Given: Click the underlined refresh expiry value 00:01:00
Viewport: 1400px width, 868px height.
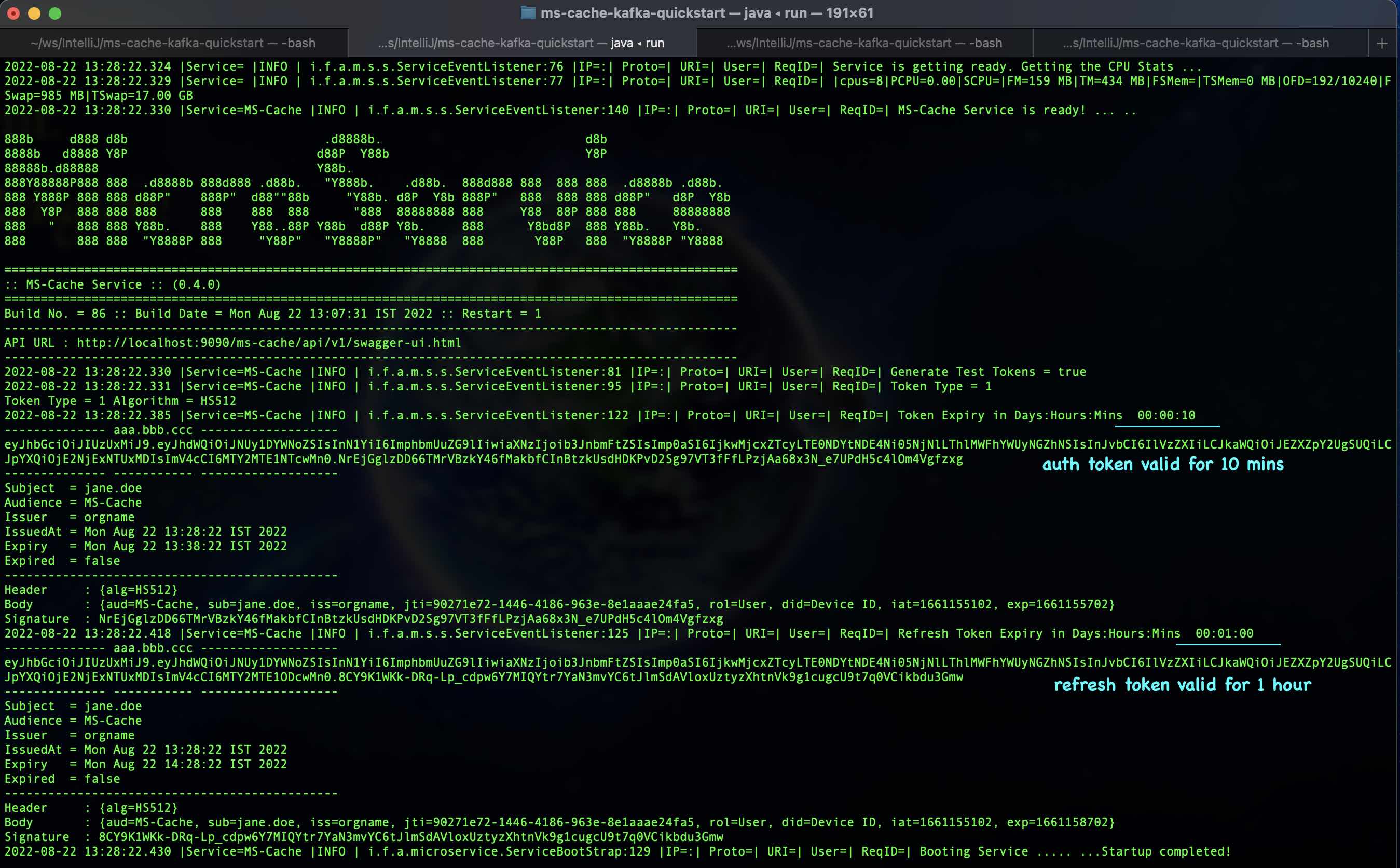Looking at the screenshot, I should pos(1224,634).
